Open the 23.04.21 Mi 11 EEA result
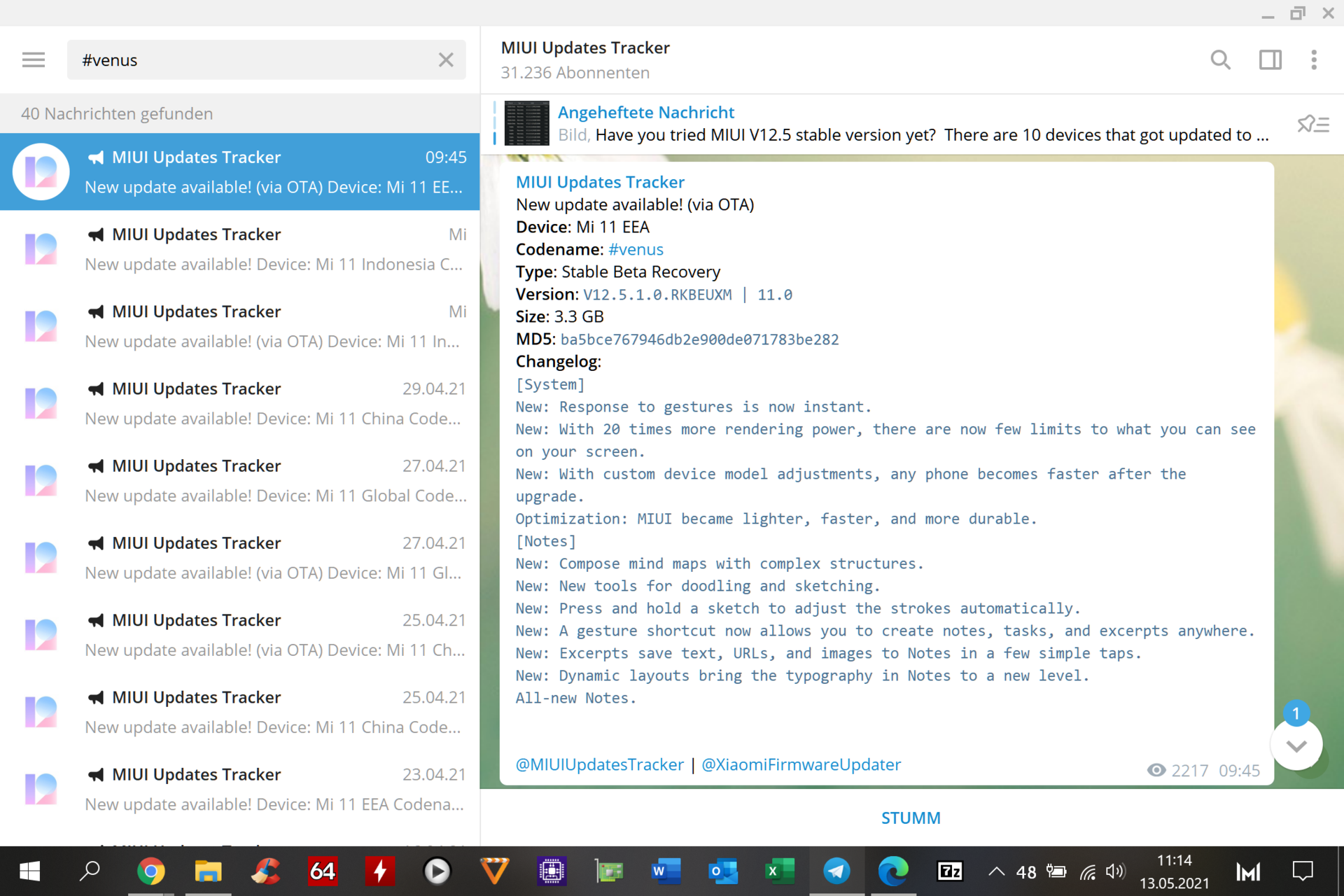 point(239,790)
